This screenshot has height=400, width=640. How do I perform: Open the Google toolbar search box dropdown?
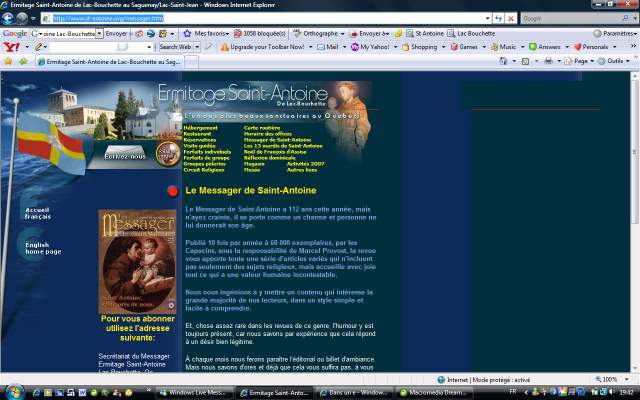[99, 33]
